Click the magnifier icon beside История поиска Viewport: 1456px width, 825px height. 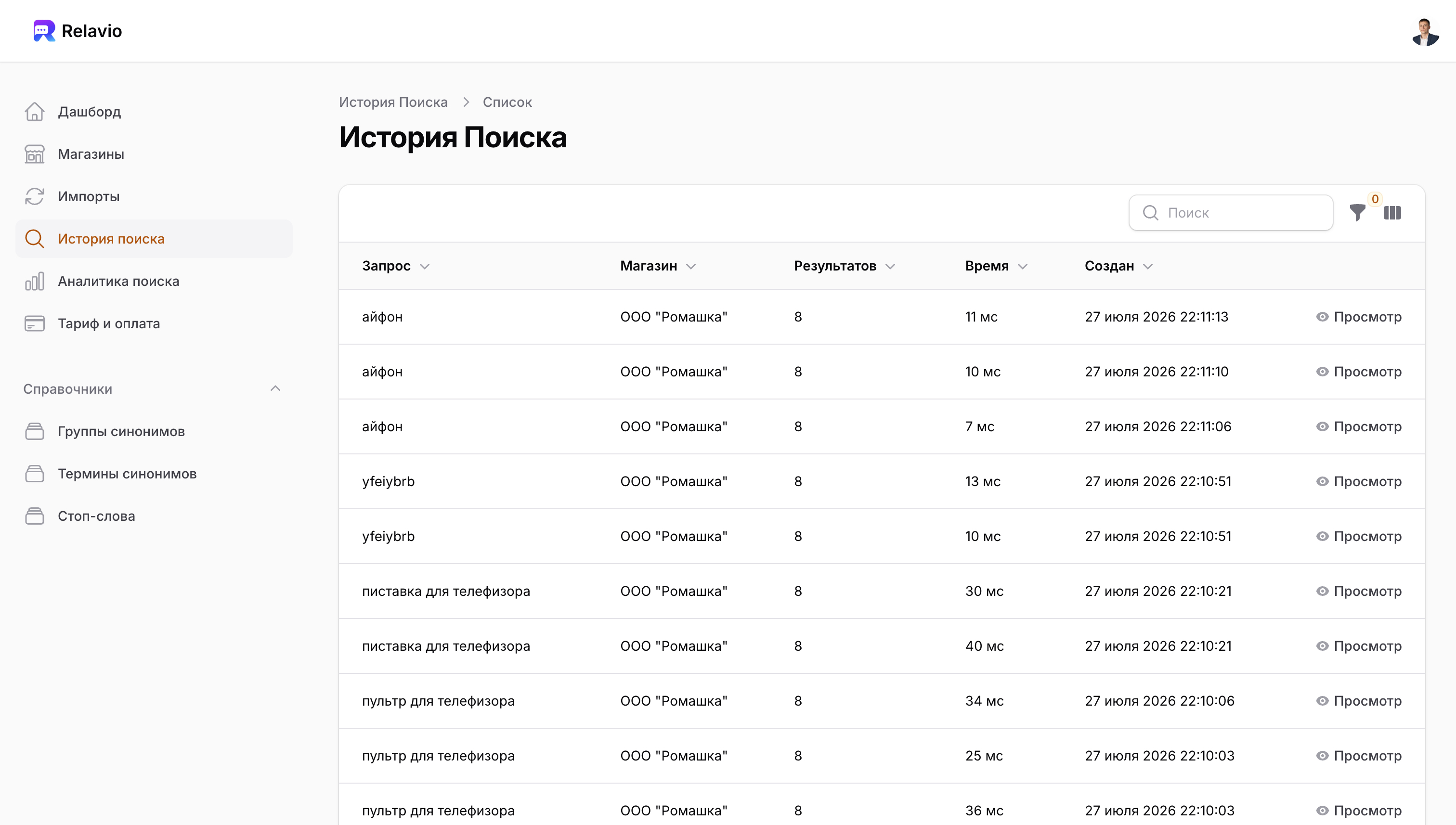35,239
